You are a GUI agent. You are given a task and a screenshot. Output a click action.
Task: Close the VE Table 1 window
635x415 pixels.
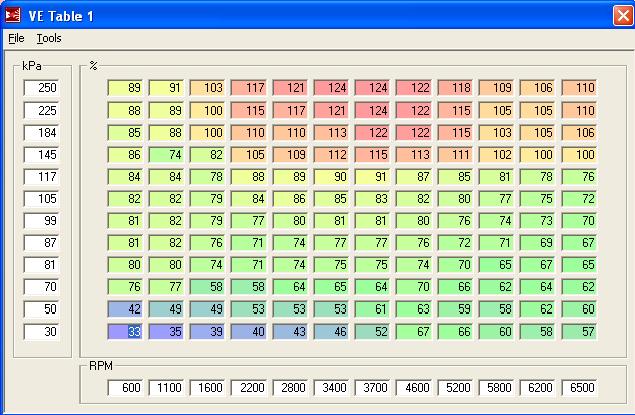point(623,15)
